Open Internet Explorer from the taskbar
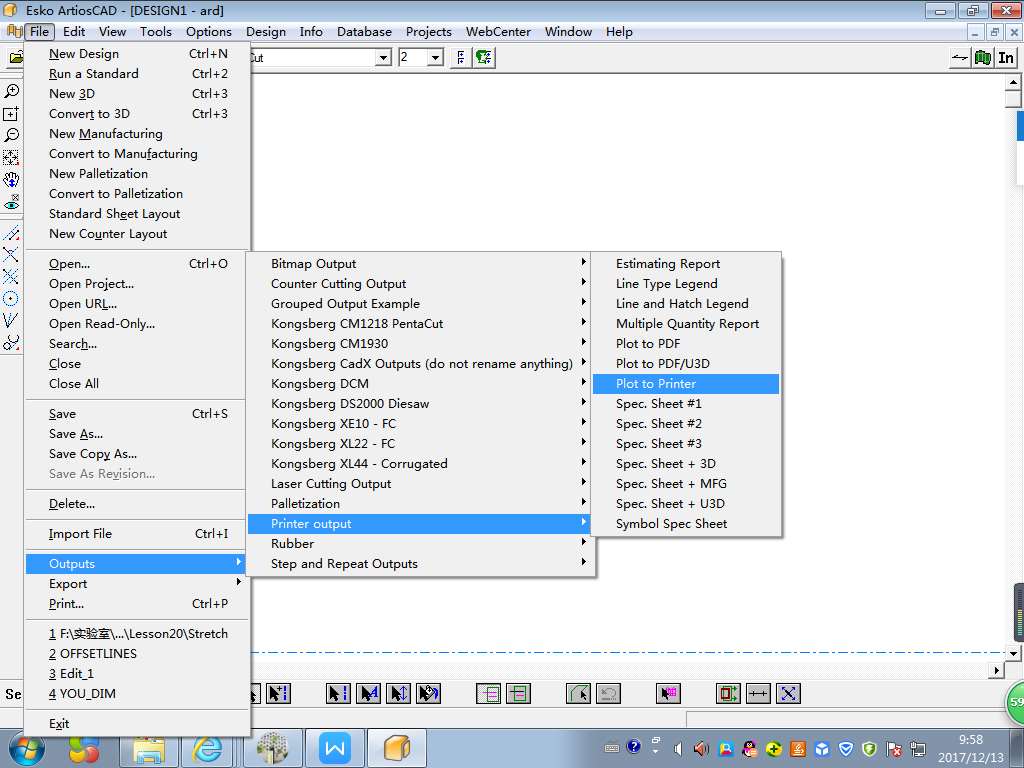The image size is (1024, 768). pos(208,747)
